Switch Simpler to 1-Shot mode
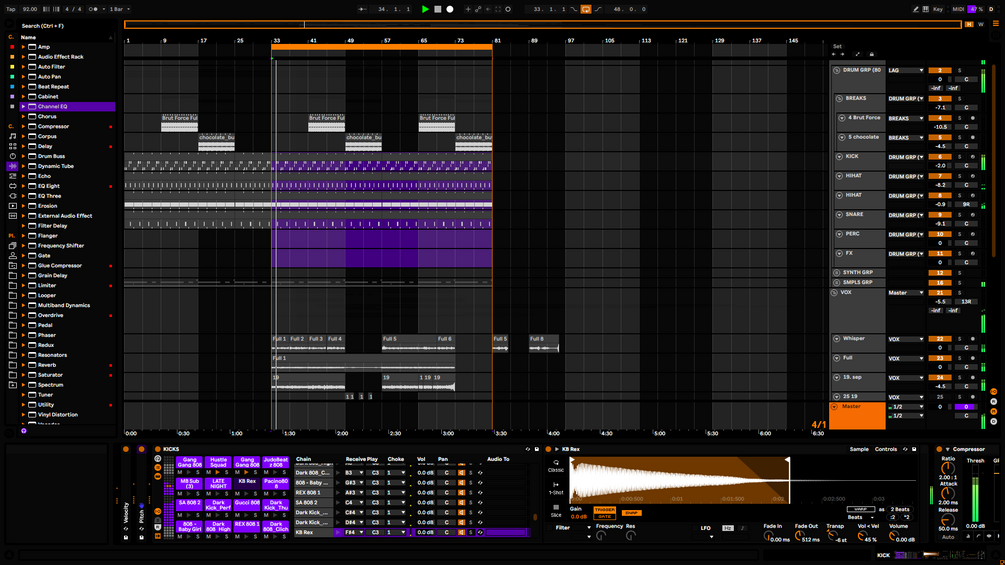This screenshot has height=565, width=1005. [x=556, y=488]
